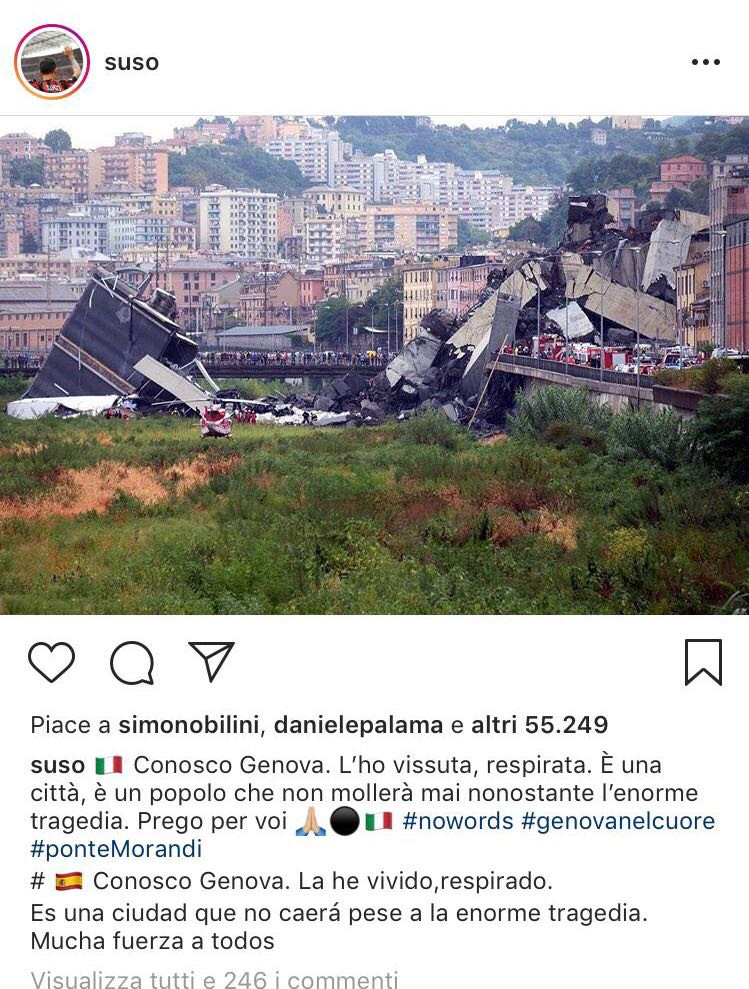Open the #genovanelcuore hashtag

pos(618,821)
